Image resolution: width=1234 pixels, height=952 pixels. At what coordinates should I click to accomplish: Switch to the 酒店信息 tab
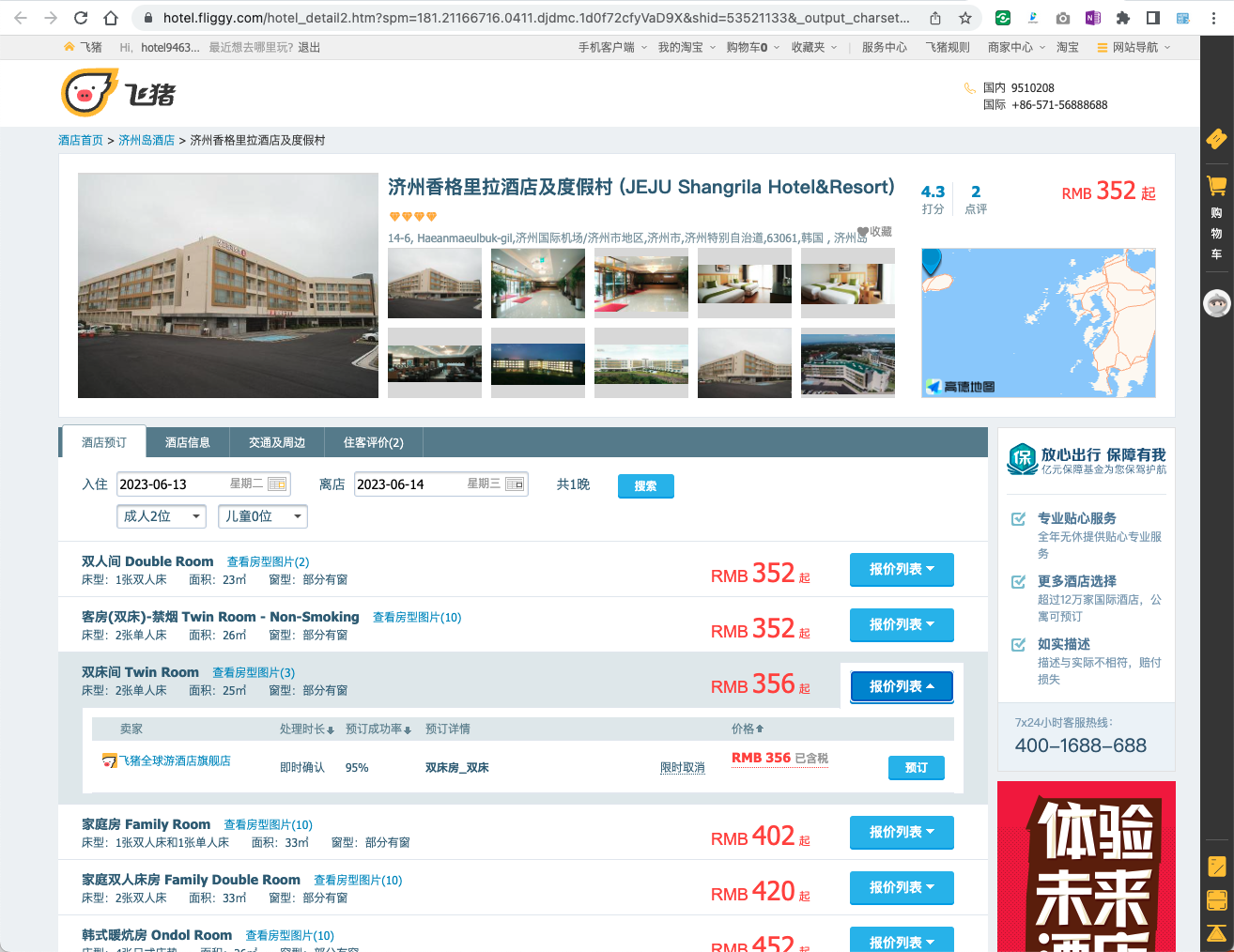(188, 442)
